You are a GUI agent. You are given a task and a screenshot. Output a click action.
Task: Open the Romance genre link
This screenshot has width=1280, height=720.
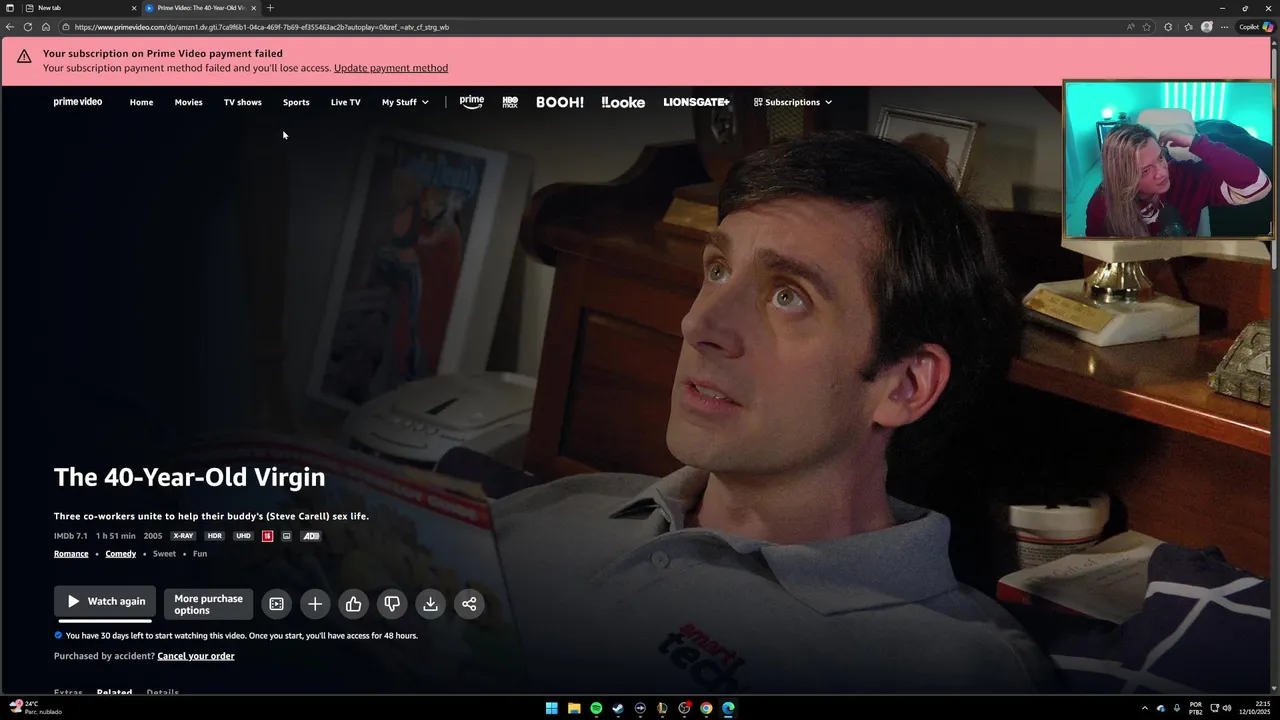click(x=71, y=554)
